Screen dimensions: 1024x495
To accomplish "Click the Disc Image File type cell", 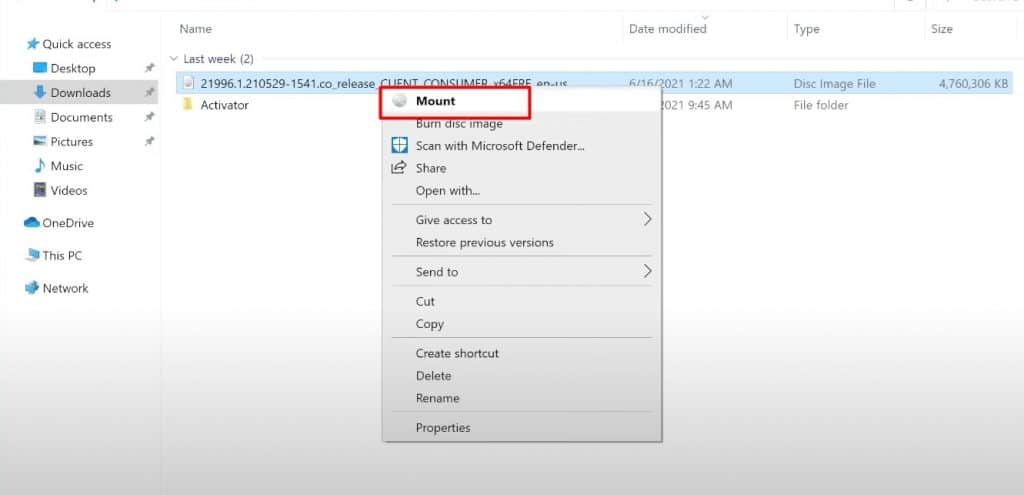I will click(x=835, y=84).
